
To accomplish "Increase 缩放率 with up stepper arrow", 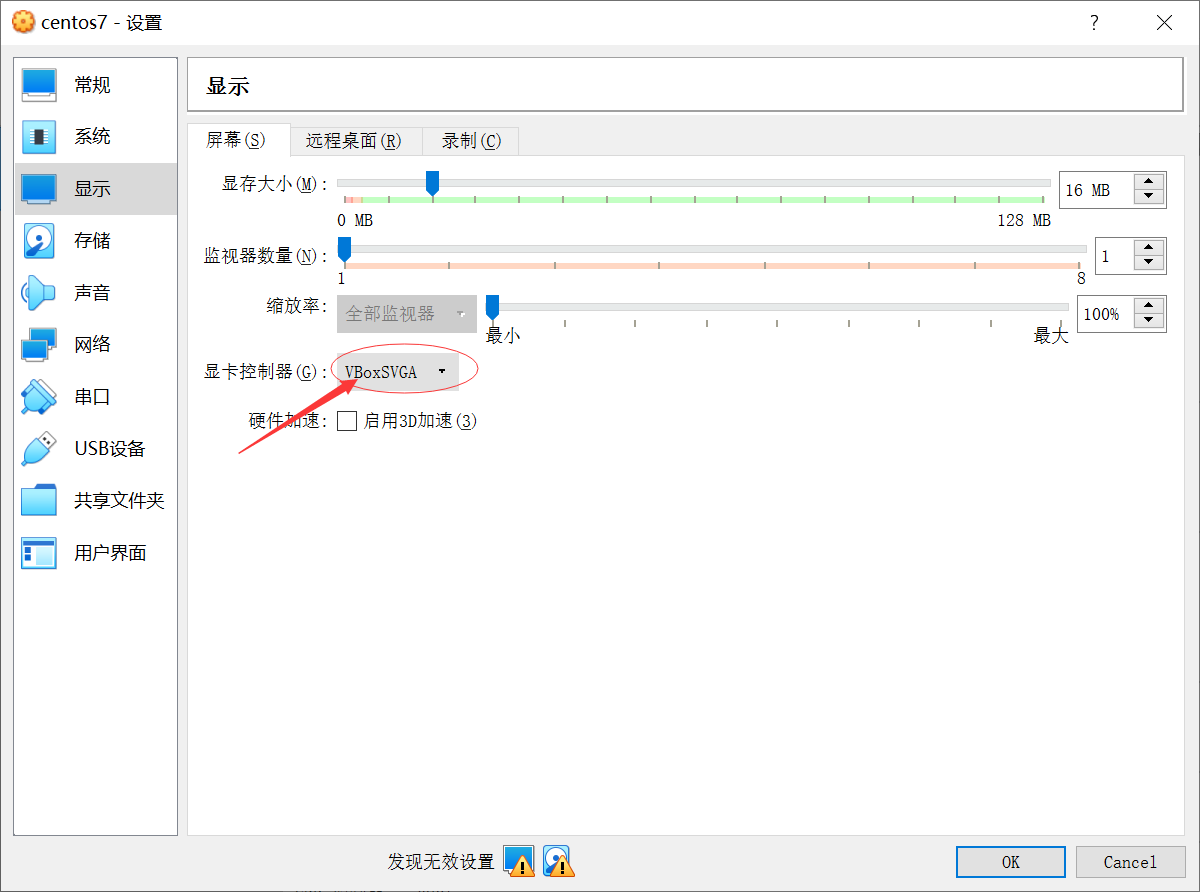I will tap(1149, 306).
